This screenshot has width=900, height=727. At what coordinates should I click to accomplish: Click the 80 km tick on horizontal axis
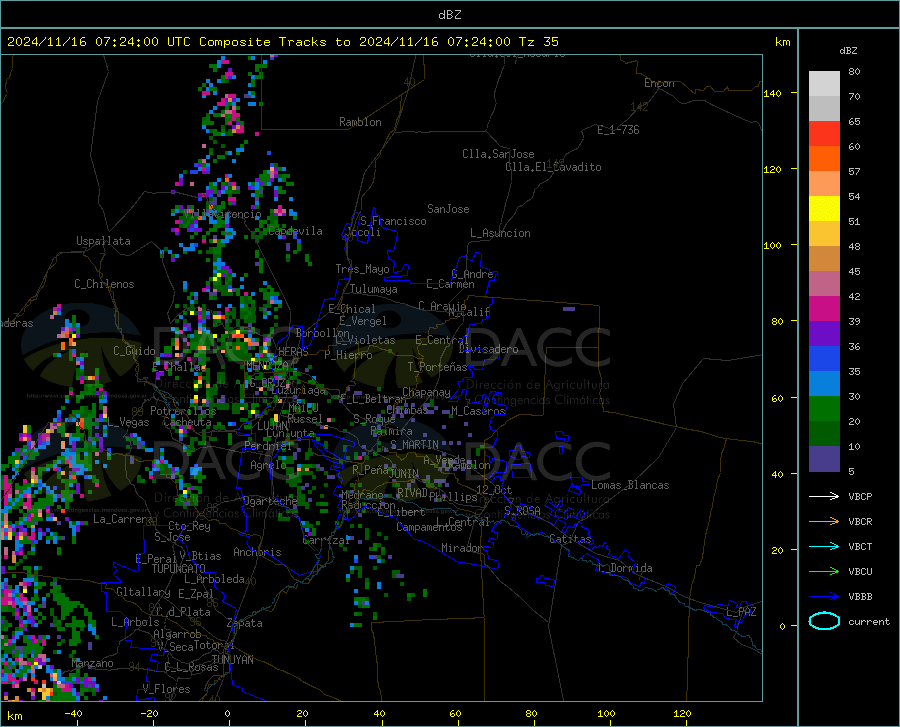coord(531,713)
